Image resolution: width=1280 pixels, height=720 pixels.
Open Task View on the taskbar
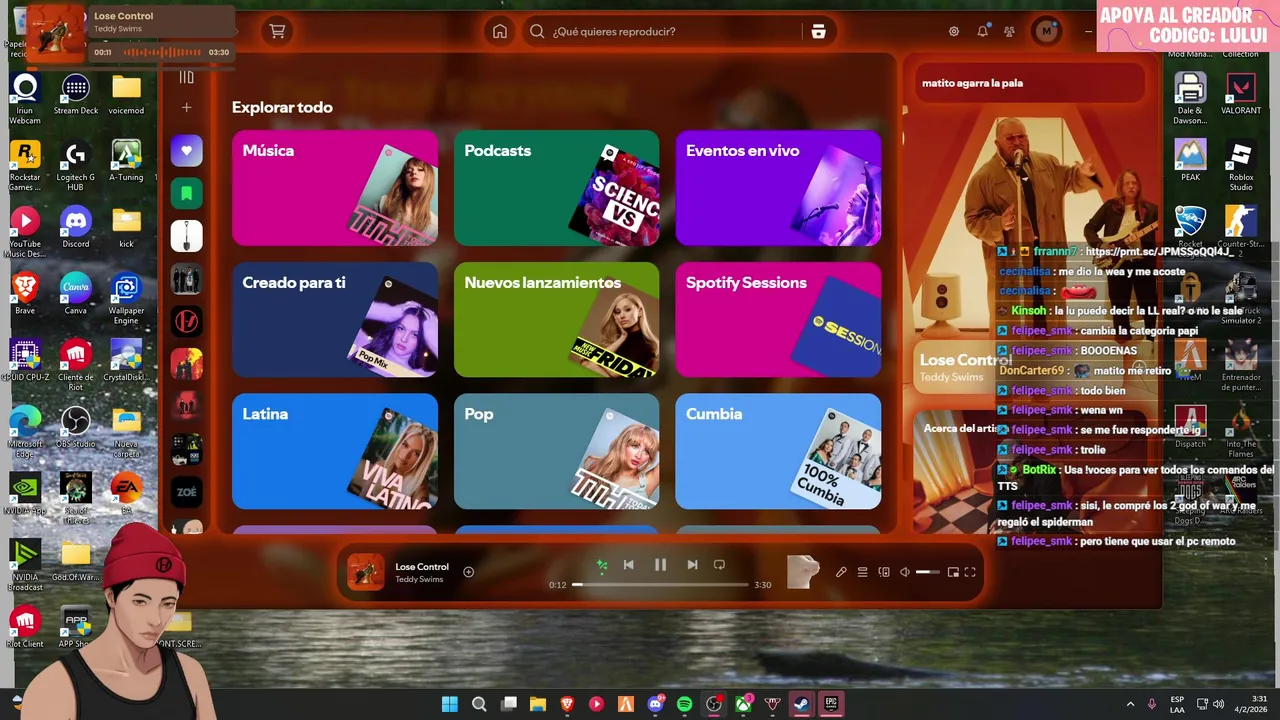(x=508, y=704)
